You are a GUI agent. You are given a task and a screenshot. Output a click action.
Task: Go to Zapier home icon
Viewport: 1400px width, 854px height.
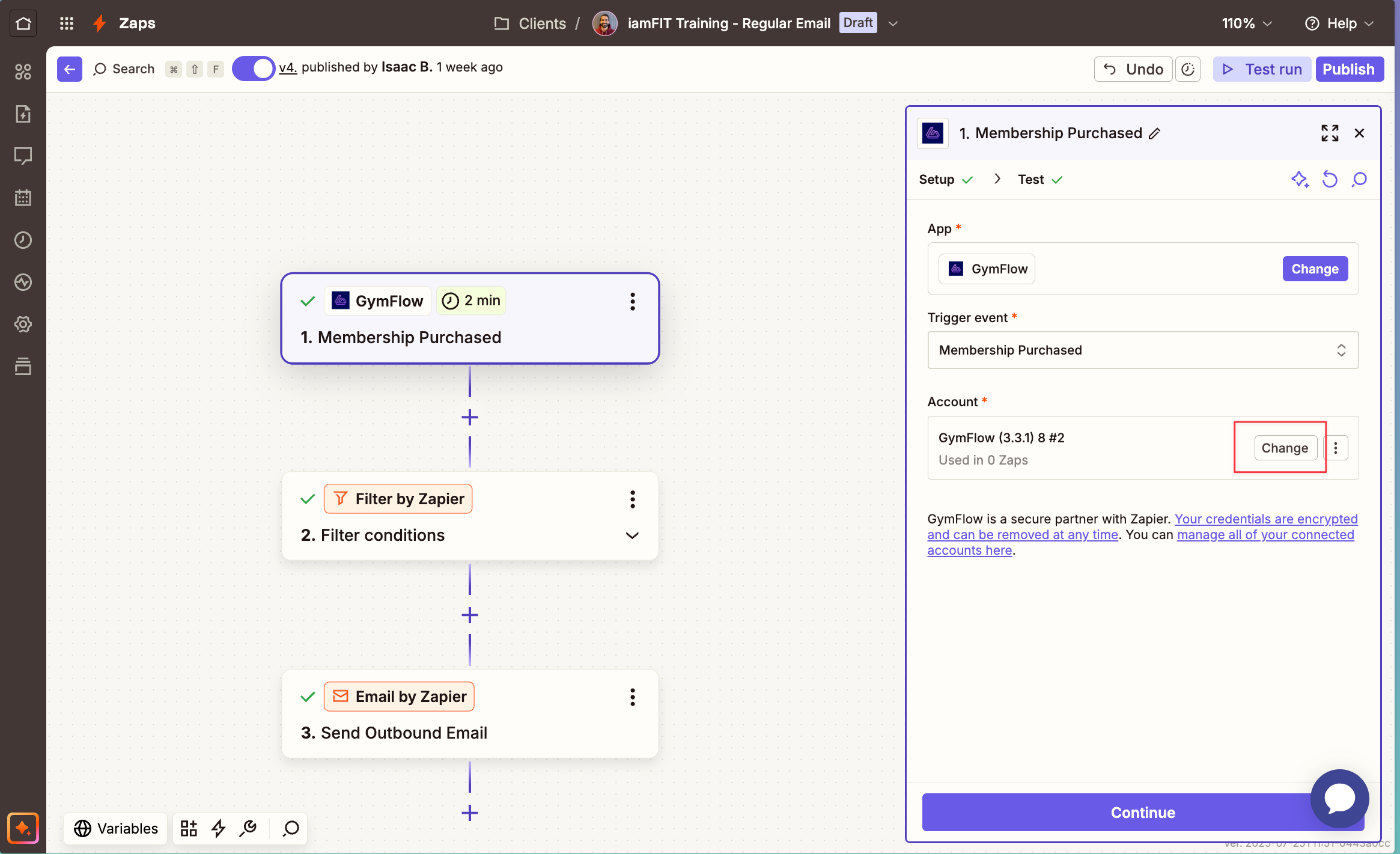tap(23, 23)
